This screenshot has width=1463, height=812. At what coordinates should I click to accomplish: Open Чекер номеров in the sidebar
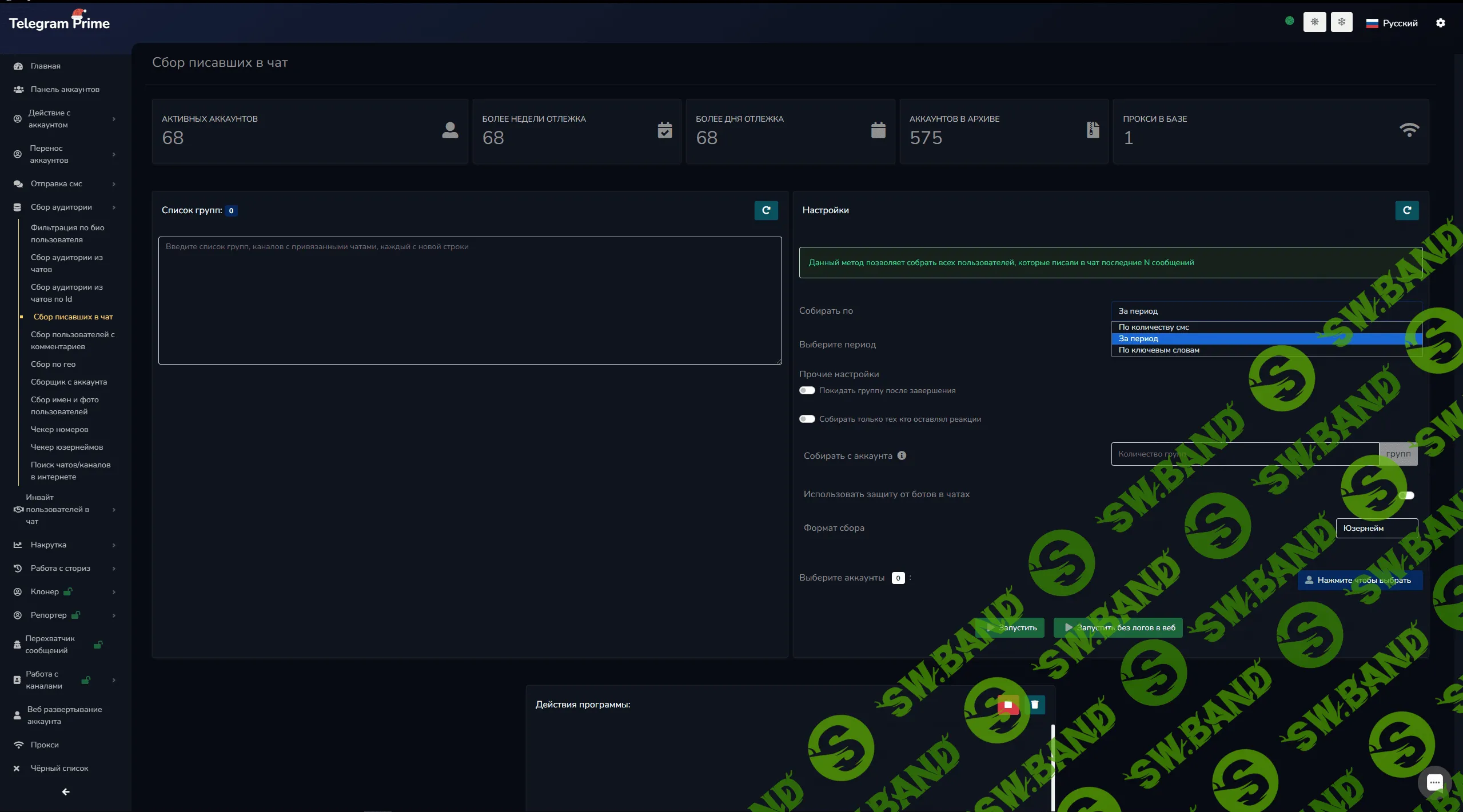pos(59,429)
